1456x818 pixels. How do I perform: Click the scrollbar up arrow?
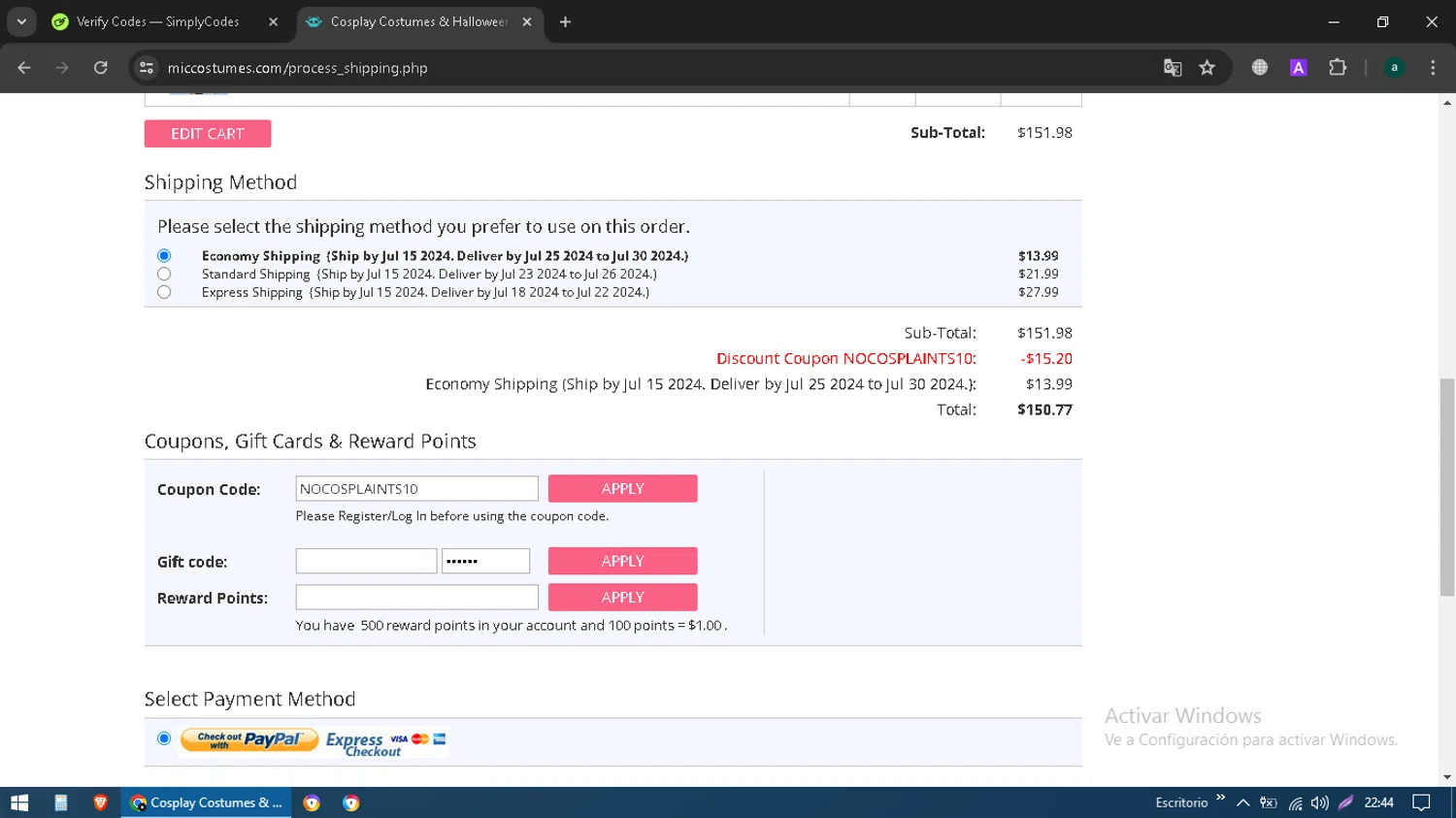1447,102
